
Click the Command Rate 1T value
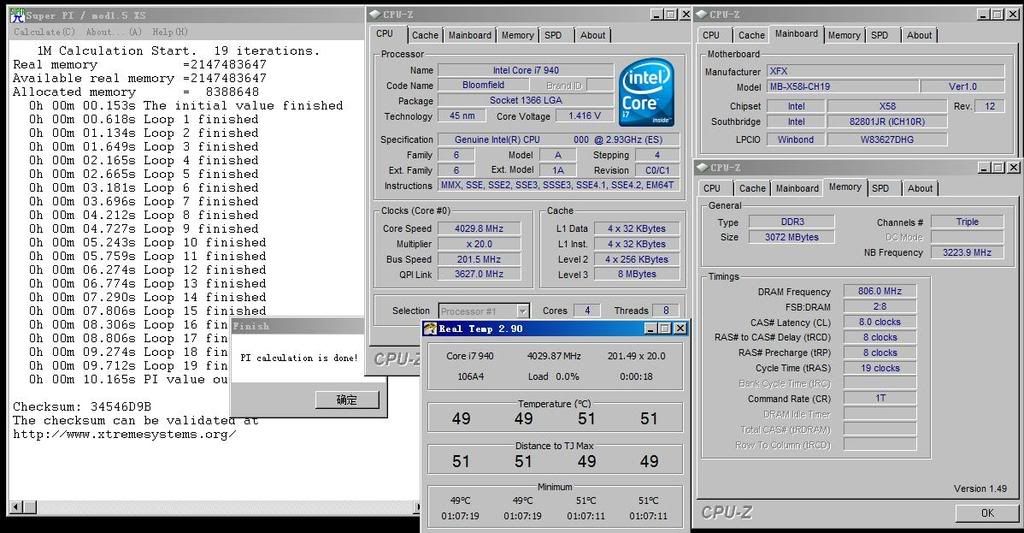click(880, 398)
